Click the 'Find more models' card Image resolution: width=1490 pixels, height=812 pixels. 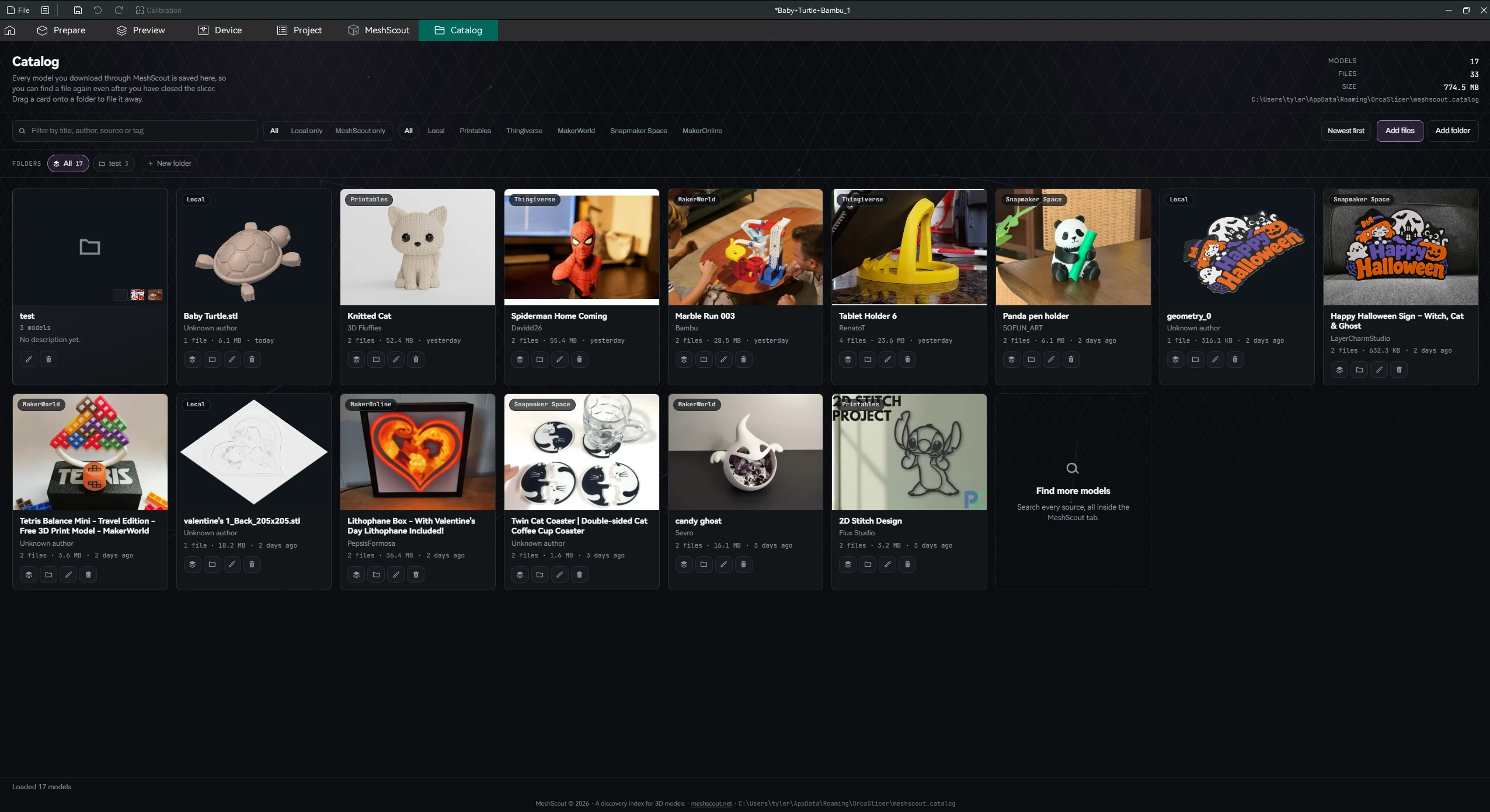1073,492
